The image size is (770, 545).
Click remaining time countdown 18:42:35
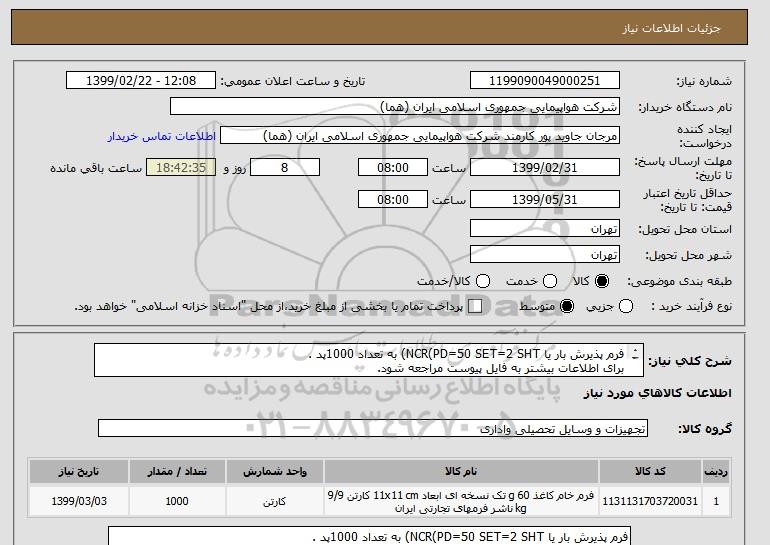pyautogui.click(x=181, y=167)
